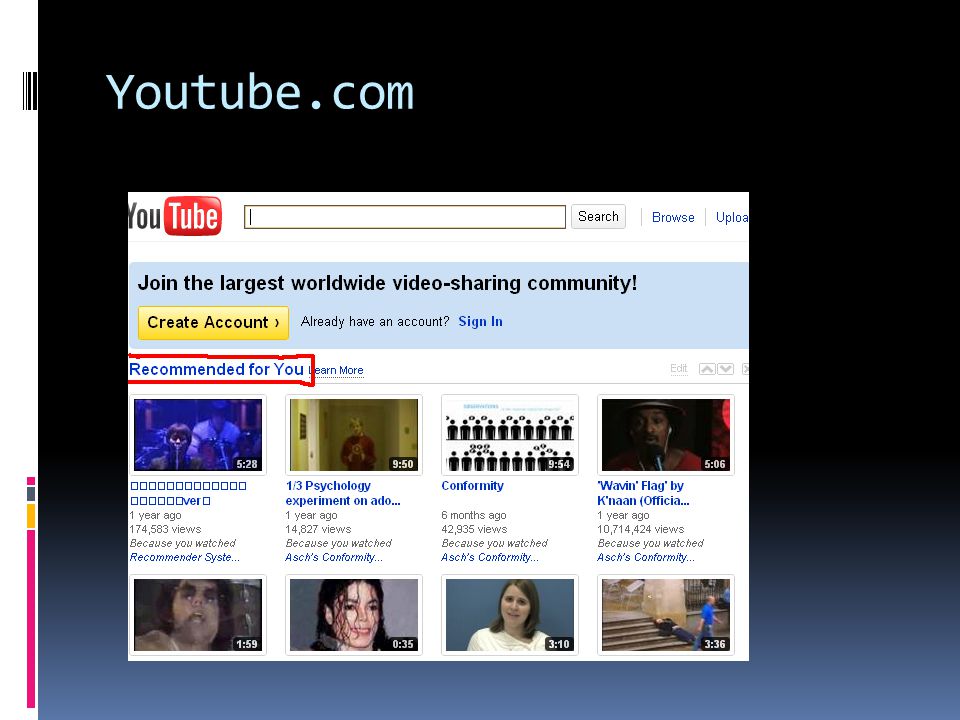
Task: Open the 5:06 Wavin' Flag thumbnail
Action: [x=666, y=435]
